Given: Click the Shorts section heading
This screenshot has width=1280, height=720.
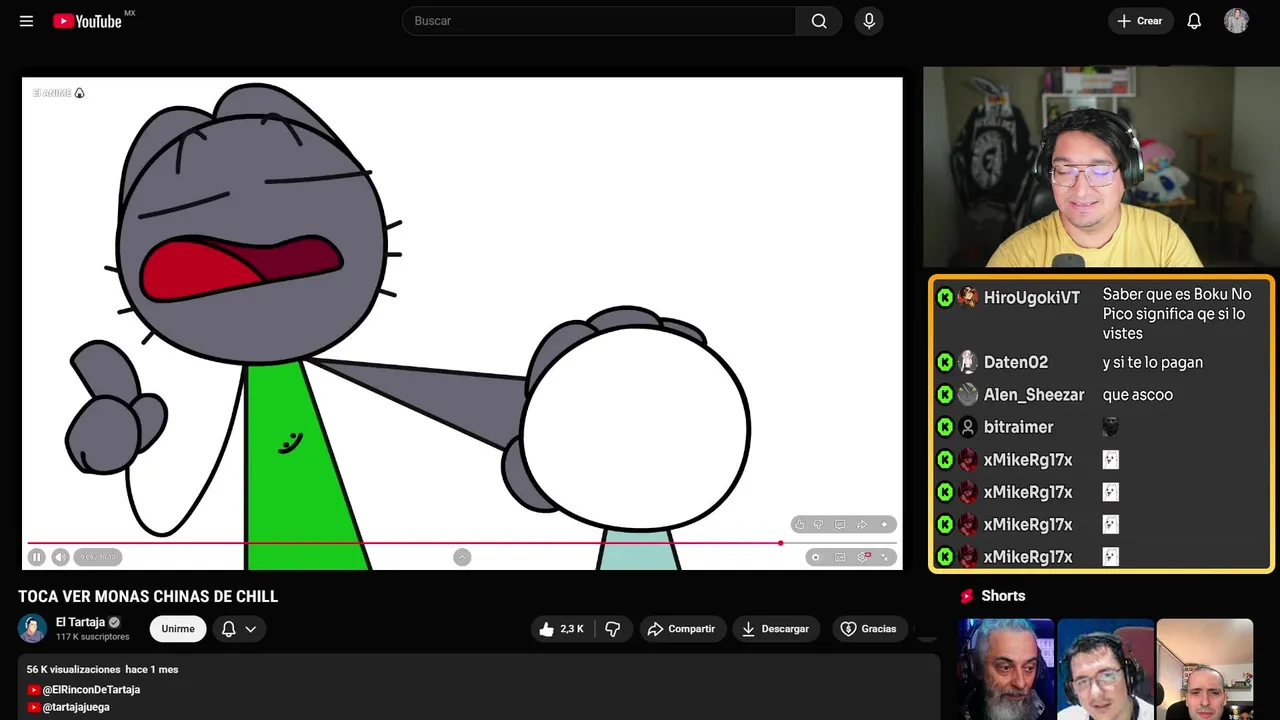Looking at the screenshot, I should pyautogui.click(x=1003, y=596).
